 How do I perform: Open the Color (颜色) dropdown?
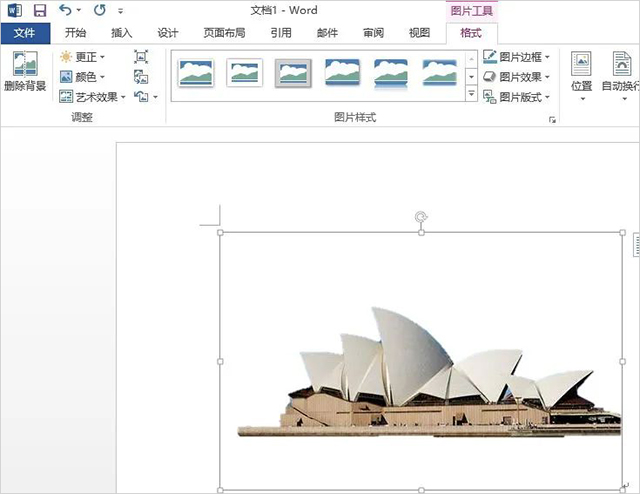82,77
